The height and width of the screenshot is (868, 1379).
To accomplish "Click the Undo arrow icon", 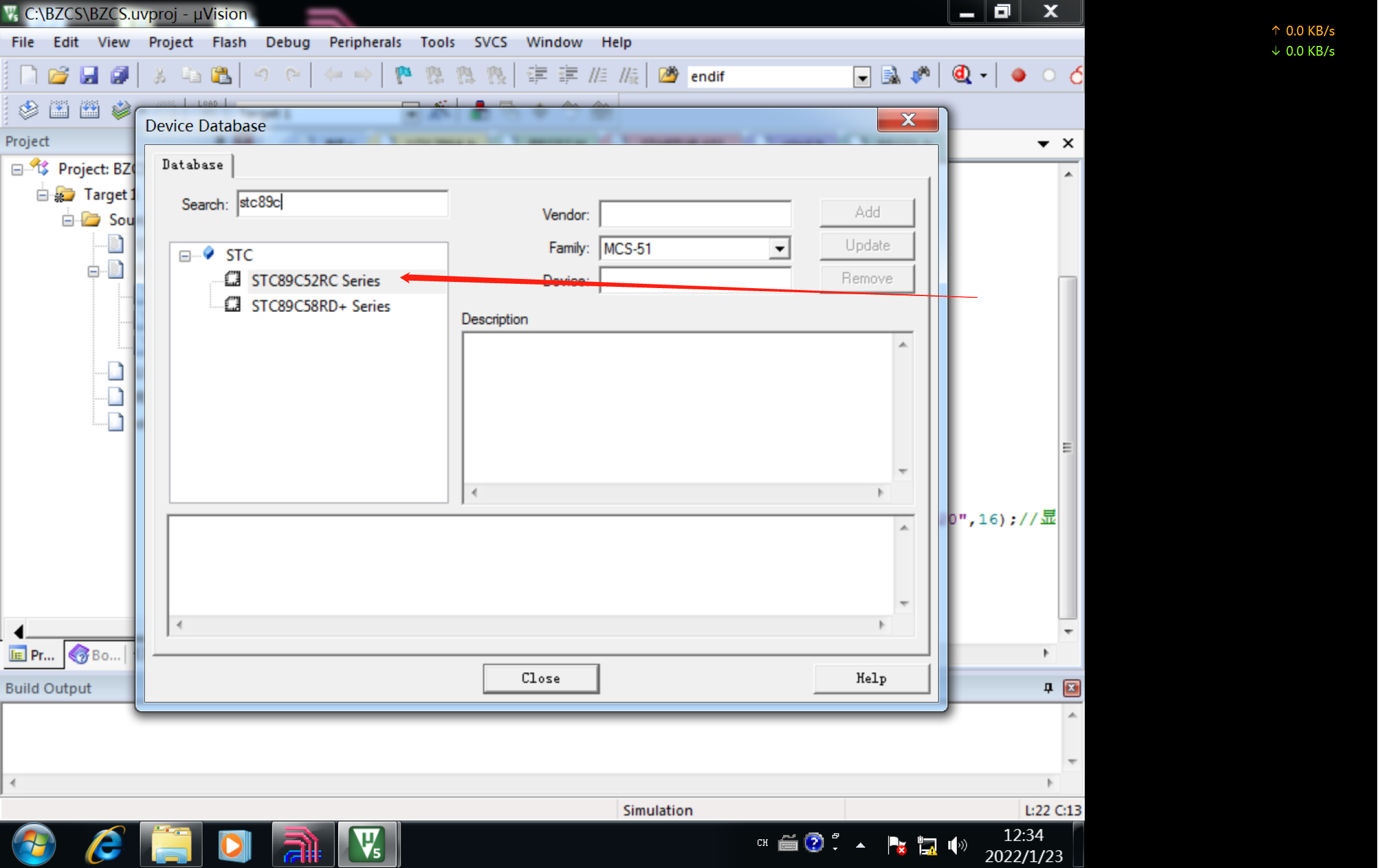I will (x=262, y=75).
